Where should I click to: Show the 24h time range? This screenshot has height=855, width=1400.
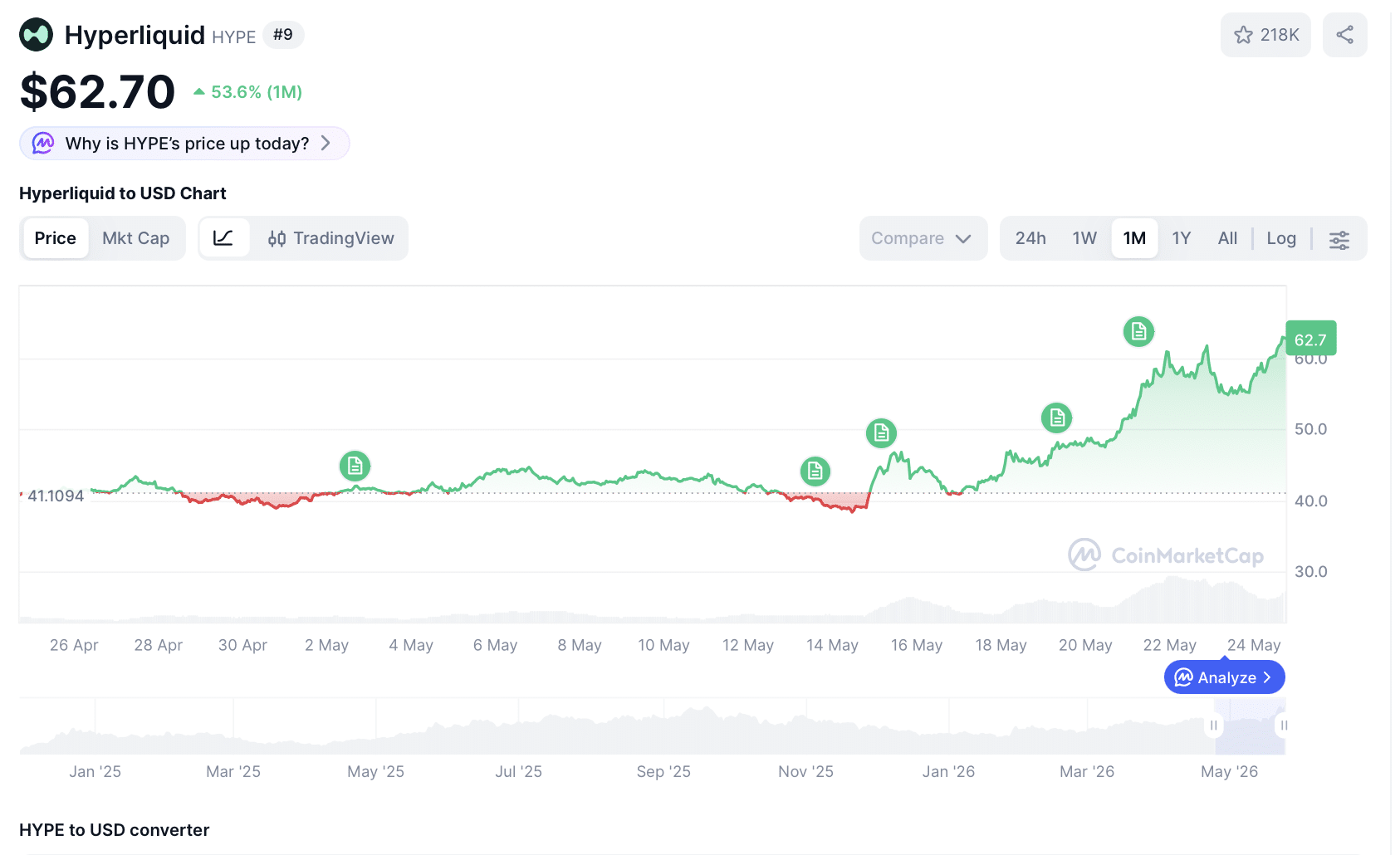(1030, 238)
